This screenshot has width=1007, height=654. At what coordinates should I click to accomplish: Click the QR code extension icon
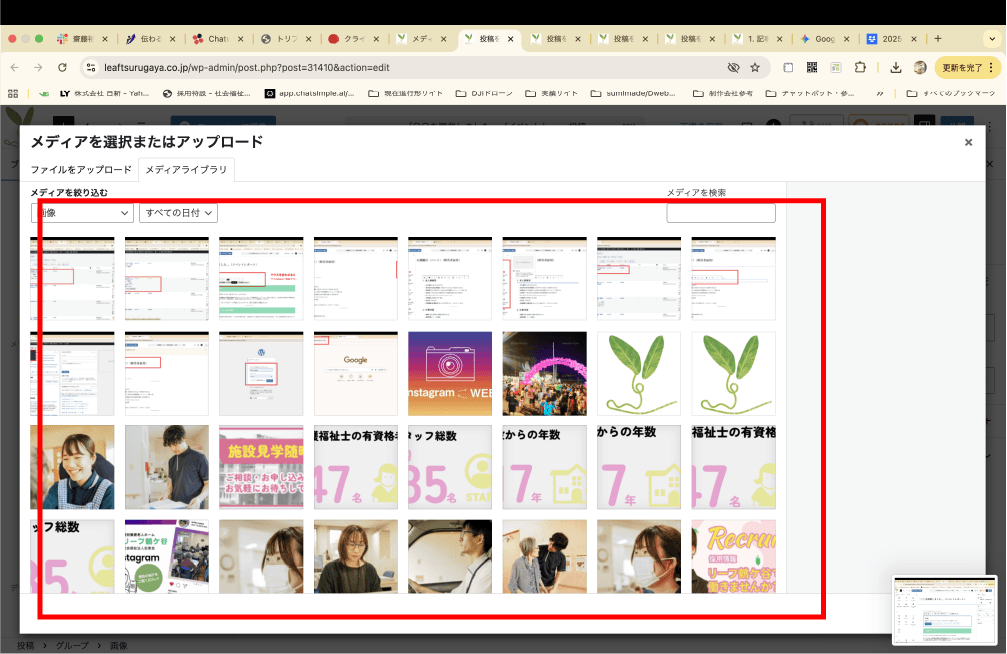[812, 68]
